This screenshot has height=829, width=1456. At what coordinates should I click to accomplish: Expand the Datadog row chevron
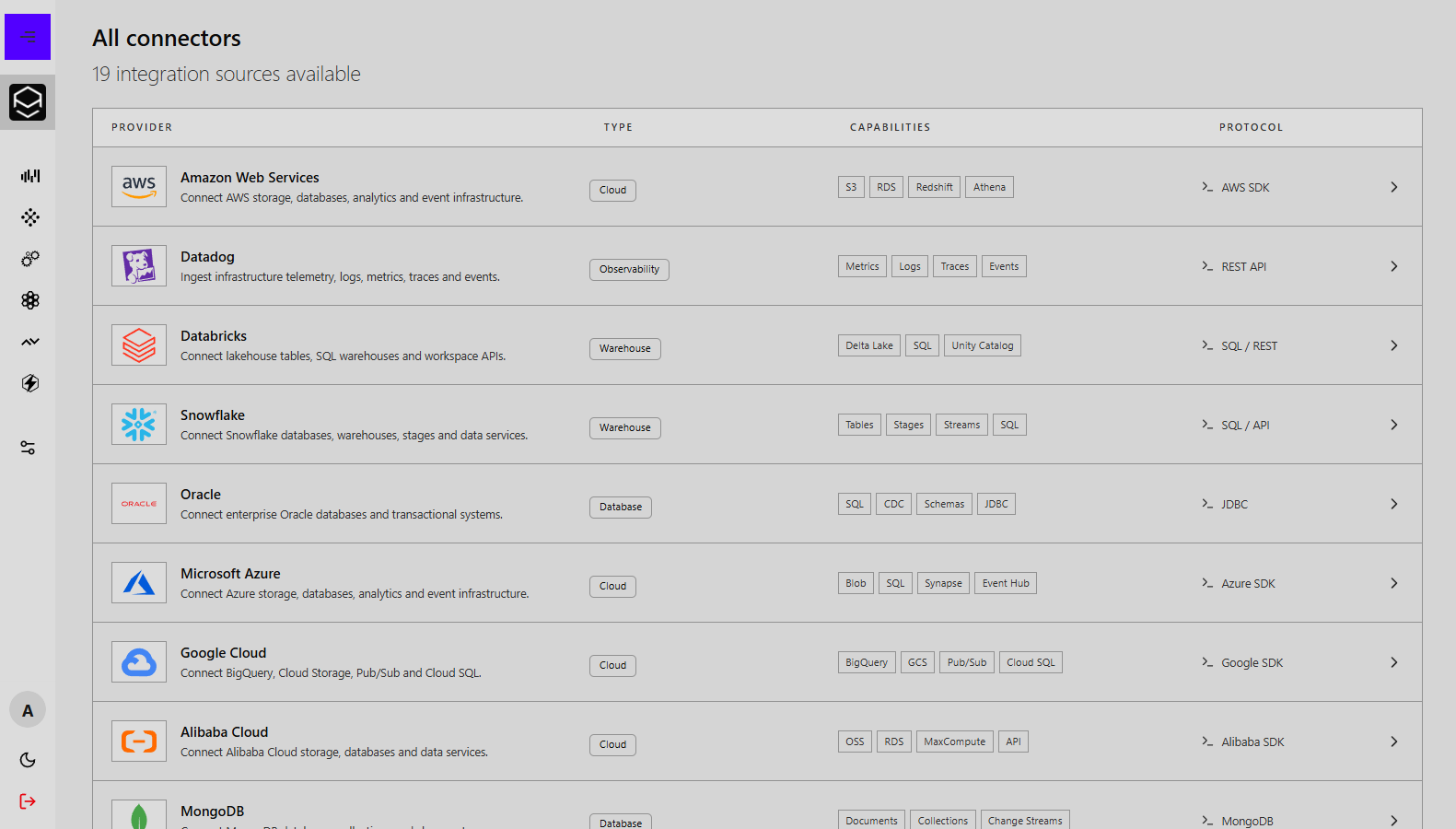[1394, 266]
